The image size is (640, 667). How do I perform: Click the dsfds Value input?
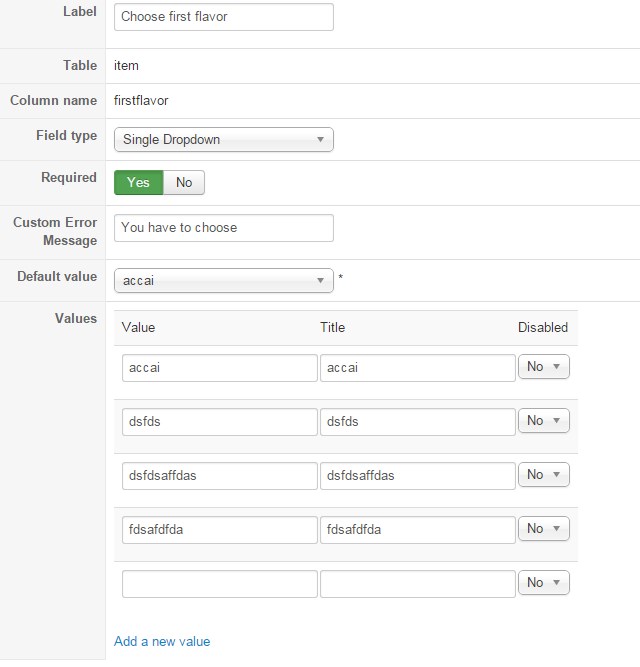[219, 422]
